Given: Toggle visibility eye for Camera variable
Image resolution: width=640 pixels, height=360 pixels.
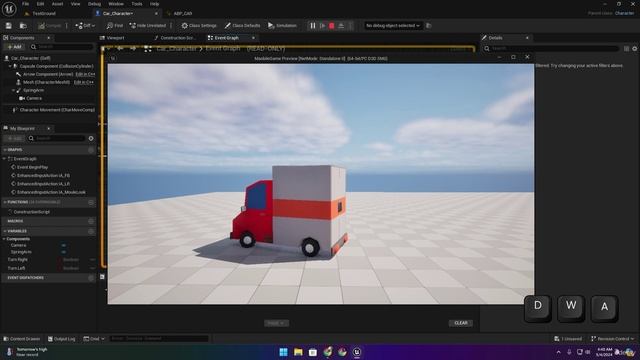Looking at the screenshot, I should (x=63, y=245).
